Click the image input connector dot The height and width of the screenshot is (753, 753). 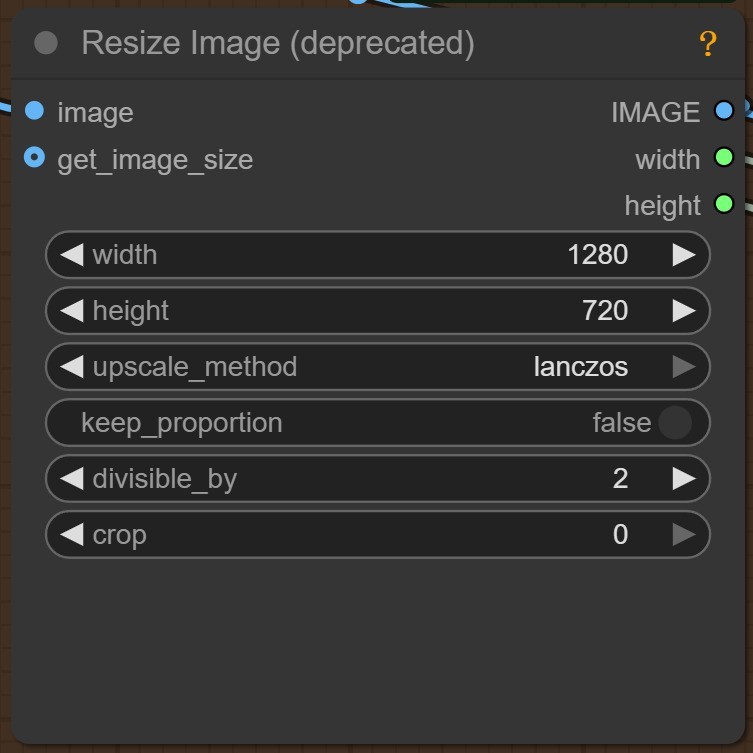pos(35,111)
